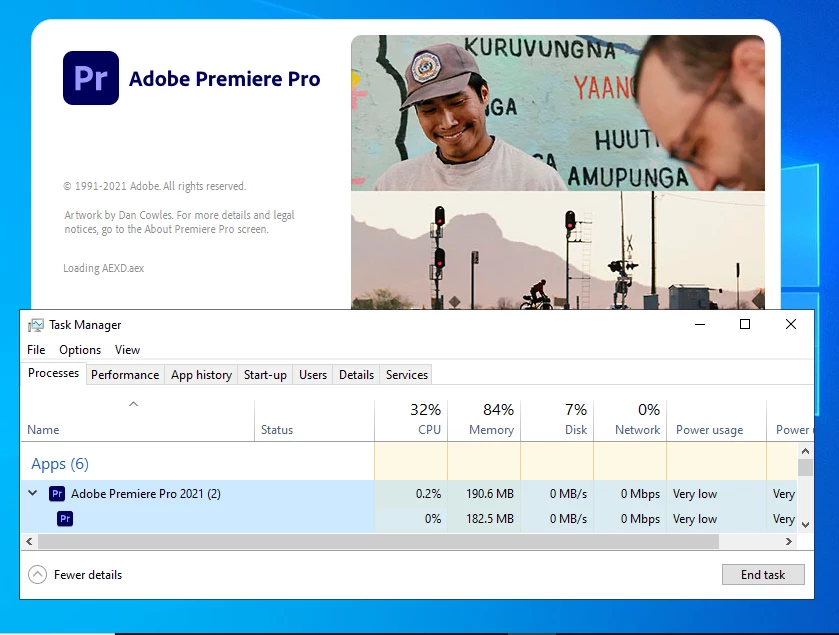Image resolution: width=839 pixels, height=635 pixels.
Task: Switch to the Start-up tab
Action: 265,374
